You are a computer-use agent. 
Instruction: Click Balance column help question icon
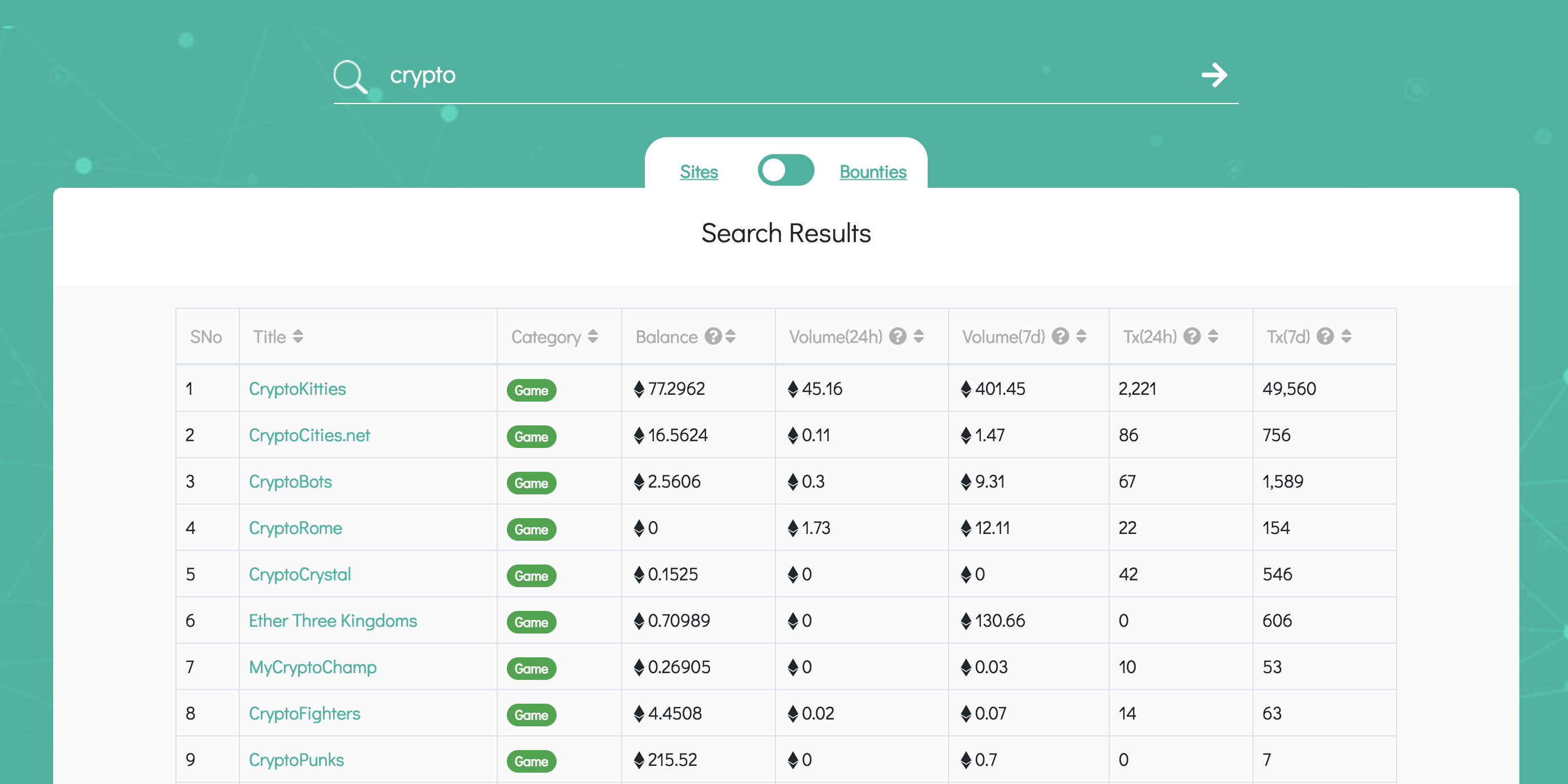pyautogui.click(x=713, y=336)
